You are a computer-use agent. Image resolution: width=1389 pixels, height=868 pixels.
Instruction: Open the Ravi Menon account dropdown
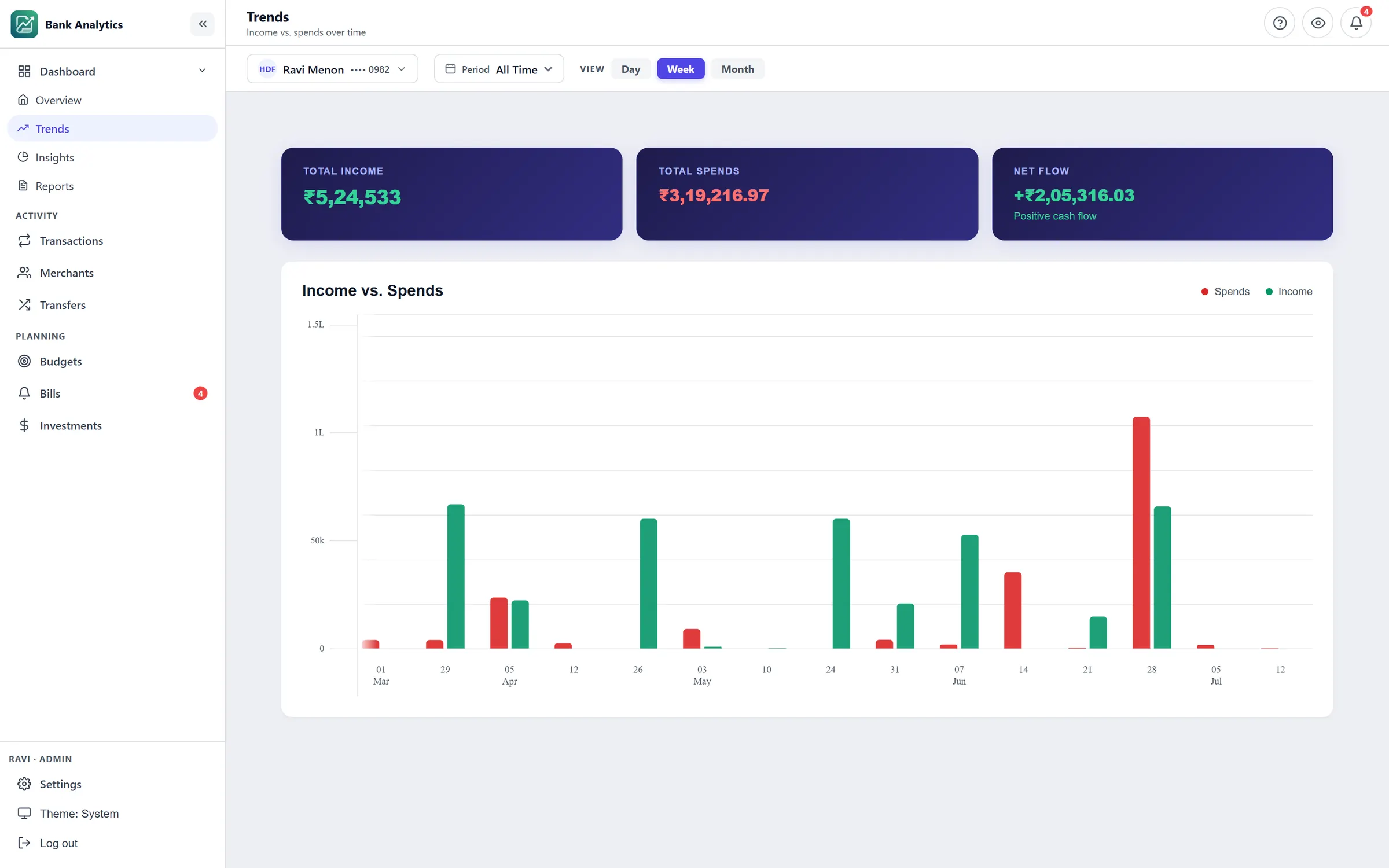coord(332,69)
